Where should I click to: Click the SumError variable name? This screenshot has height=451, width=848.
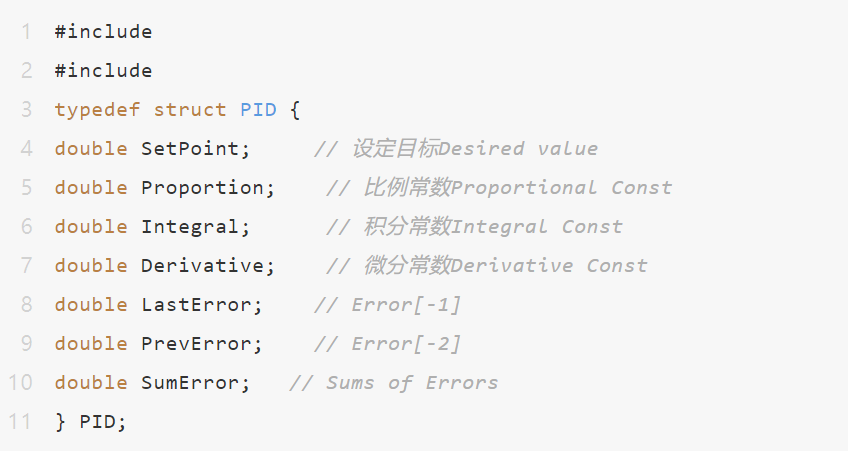(x=190, y=383)
